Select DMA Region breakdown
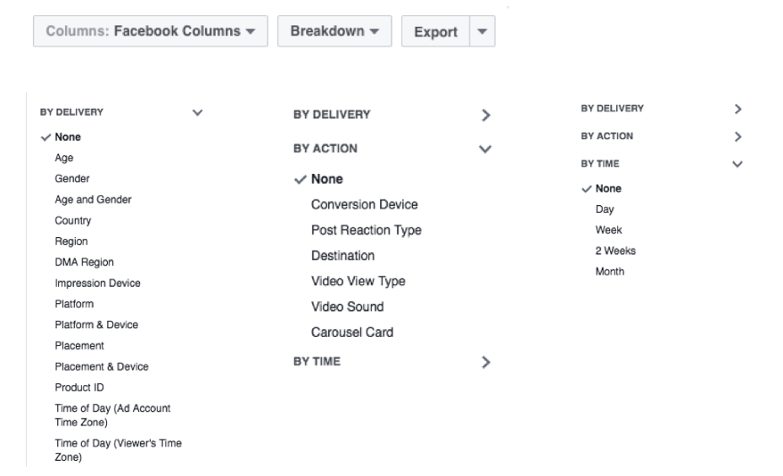Image resolution: width=783 pixels, height=476 pixels. pos(84,262)
